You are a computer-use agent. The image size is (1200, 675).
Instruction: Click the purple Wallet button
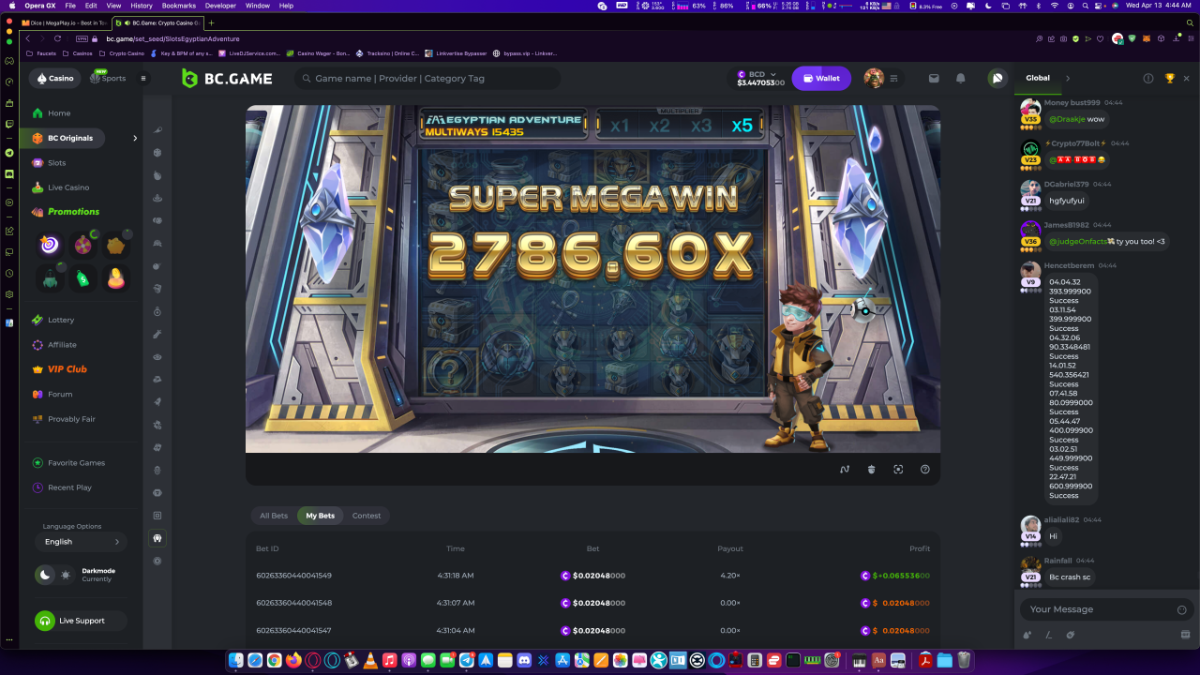821,78
